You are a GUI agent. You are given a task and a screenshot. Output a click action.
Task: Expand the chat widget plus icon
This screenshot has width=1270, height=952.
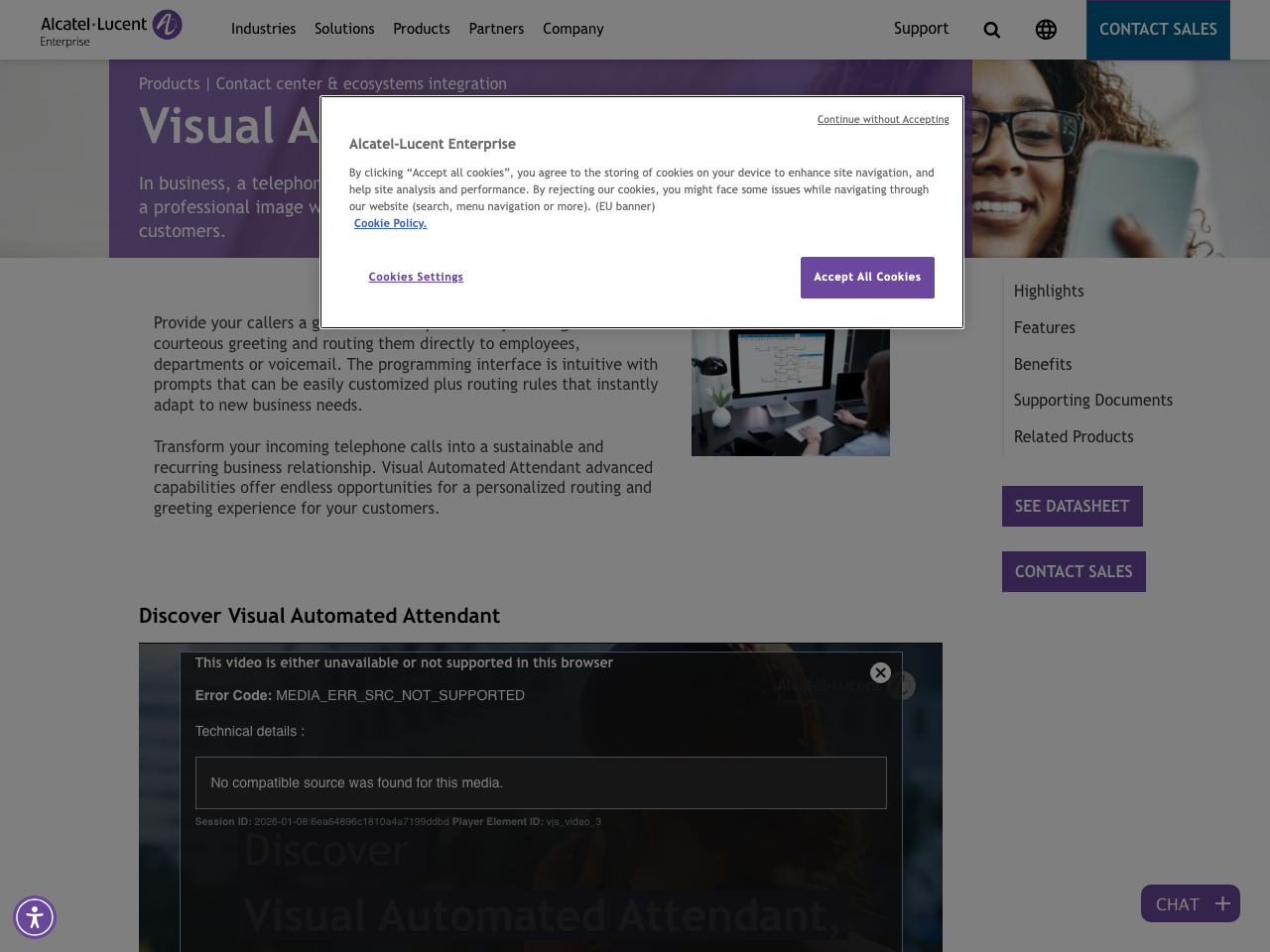coord(1220,901)
